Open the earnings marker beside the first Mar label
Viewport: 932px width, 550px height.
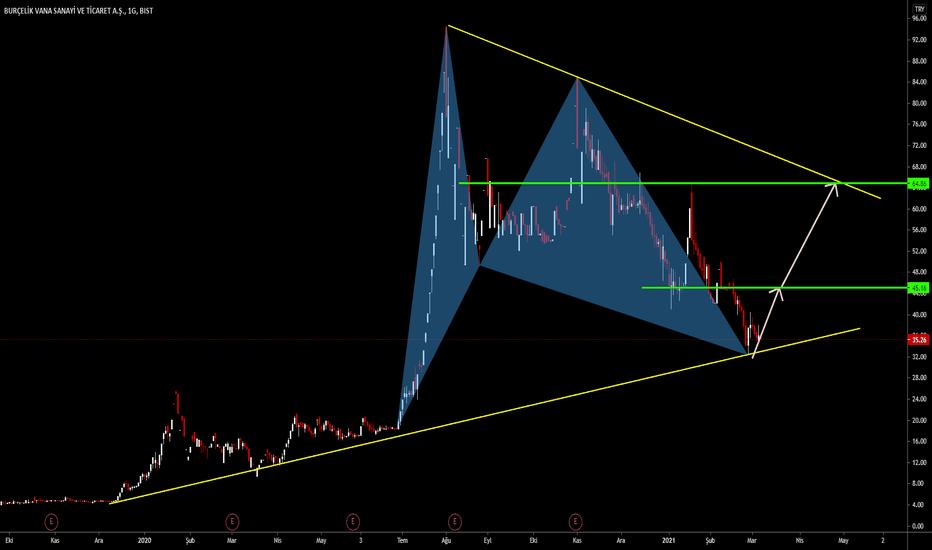coord(232,522)
